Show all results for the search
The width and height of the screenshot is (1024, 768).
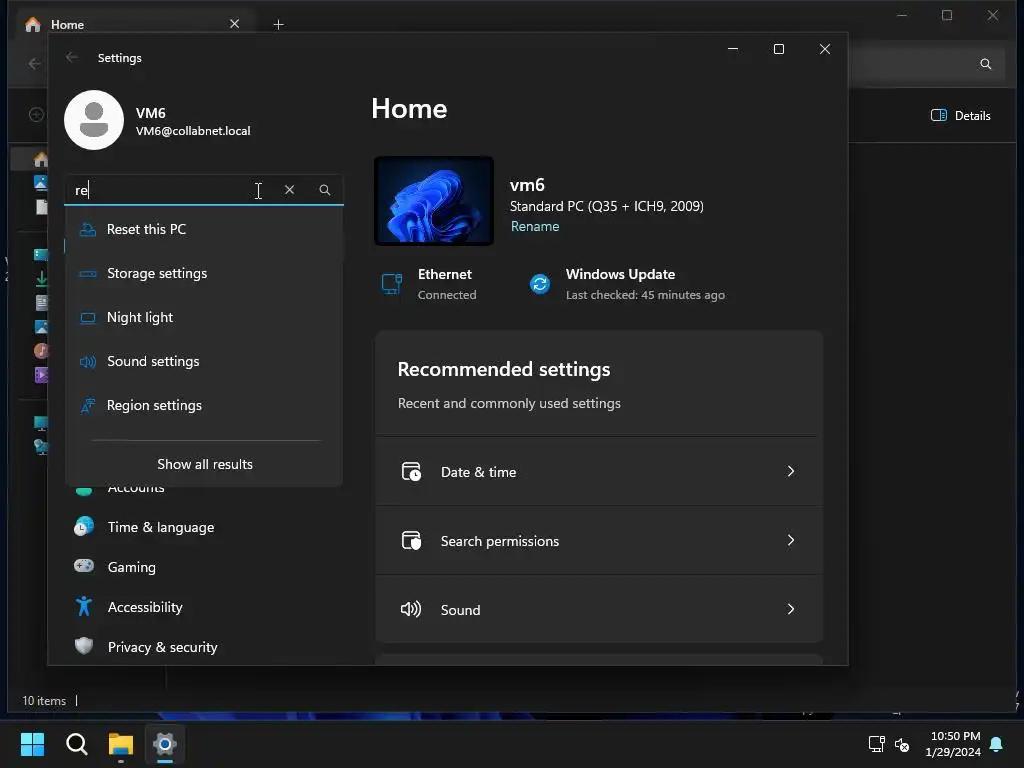coord(204,464)
